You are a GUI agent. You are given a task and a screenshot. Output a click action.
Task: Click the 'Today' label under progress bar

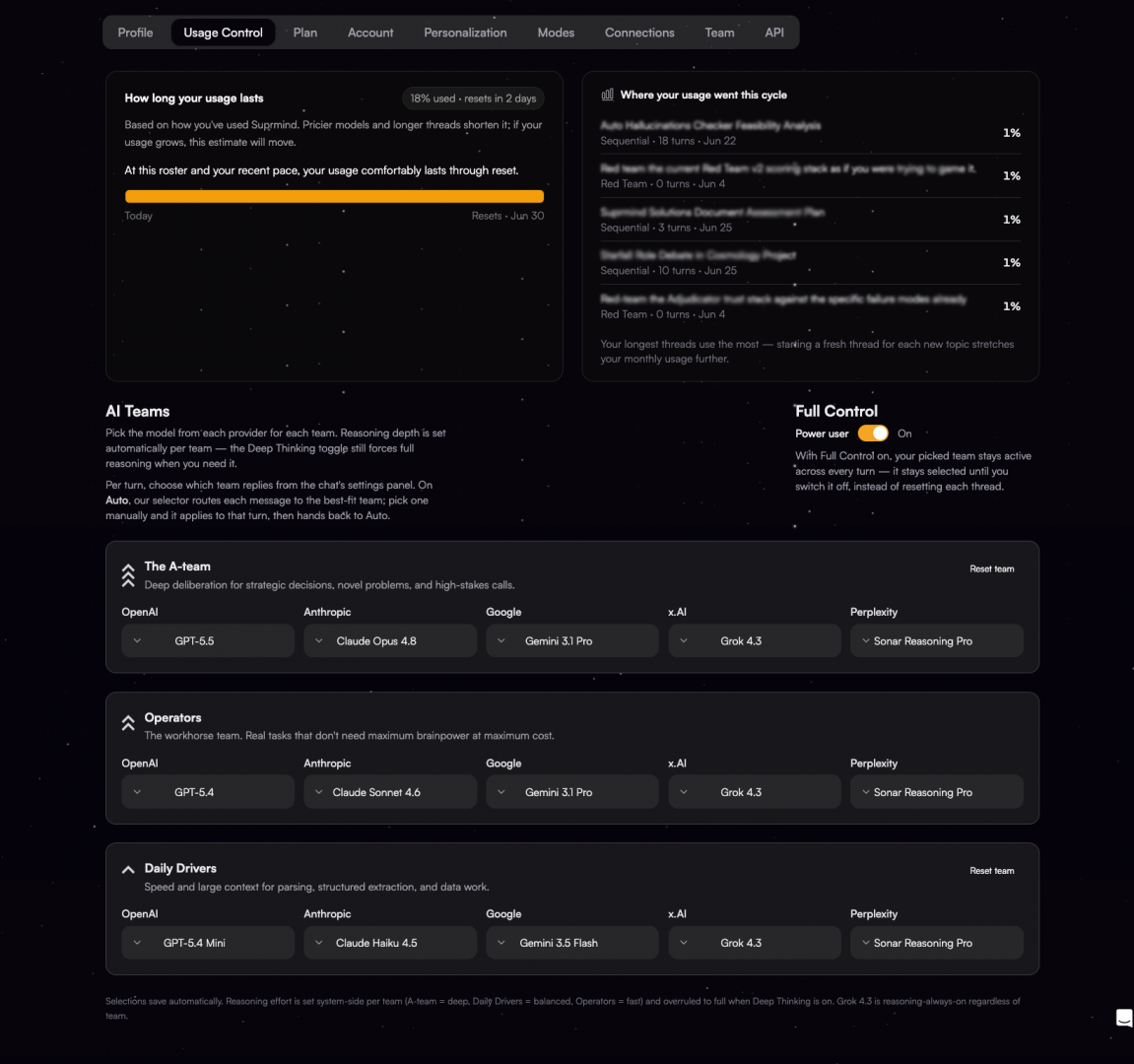[138, 216]
